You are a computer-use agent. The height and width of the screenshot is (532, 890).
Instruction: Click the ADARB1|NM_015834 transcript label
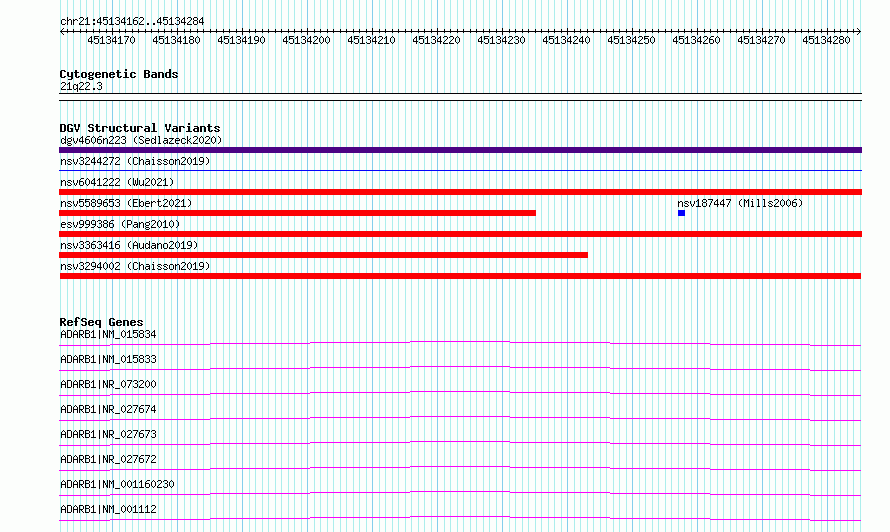(x=108, y=334)
